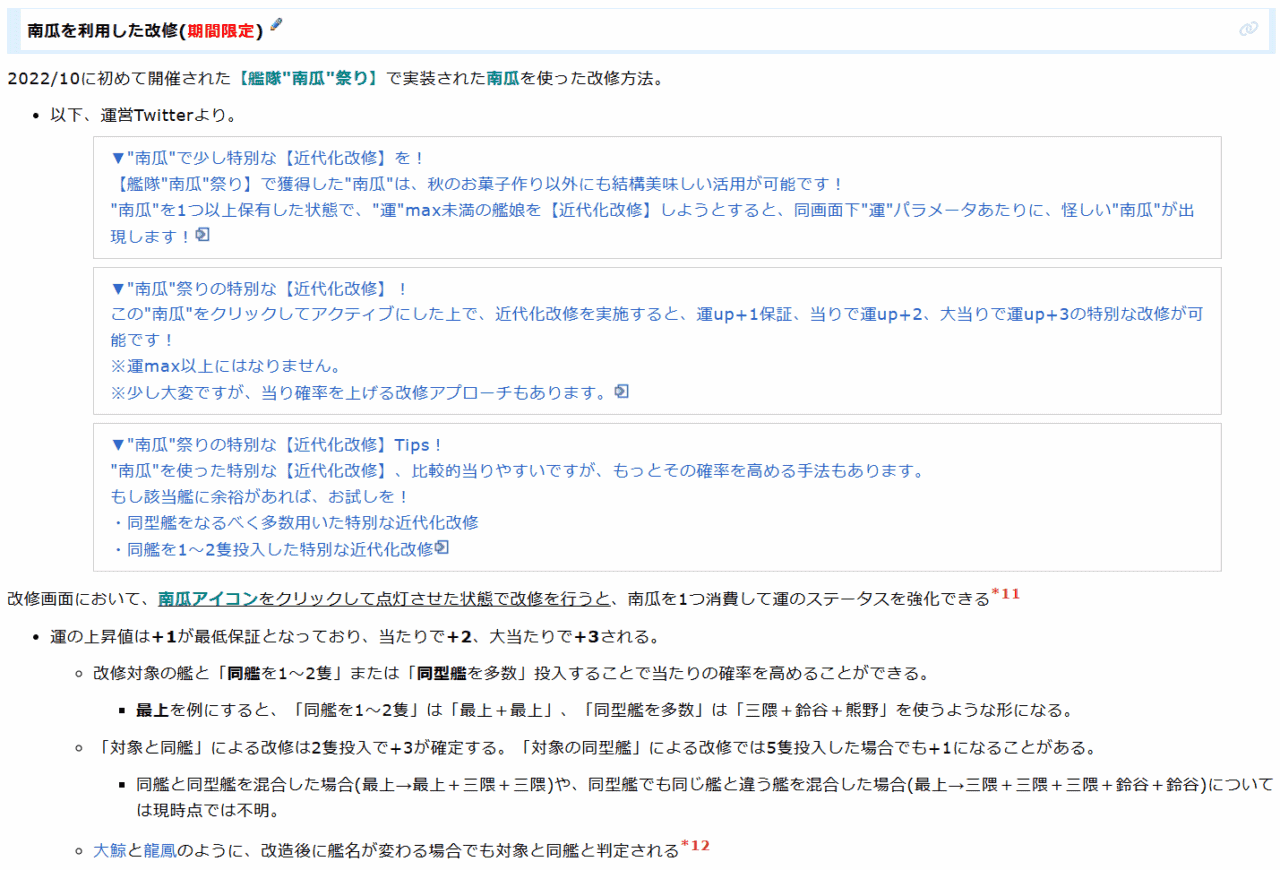This screenshot has height=870, width=1280.
Task: Open the 【艦隊"南瓜"祭り】 link in intro sentence
Action: (309, 78)
